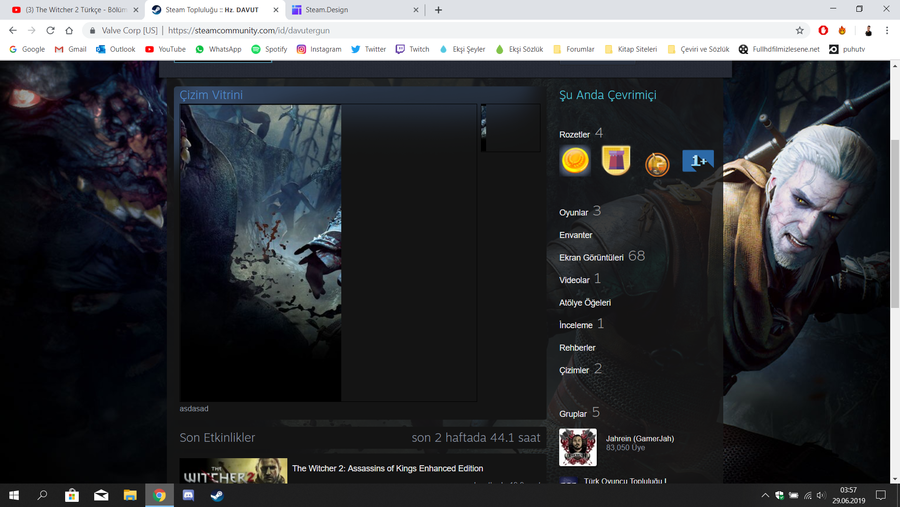The image size is (900, 507).
Task: Open the flame extension icon in toolbar
Action: pos(842,30)
